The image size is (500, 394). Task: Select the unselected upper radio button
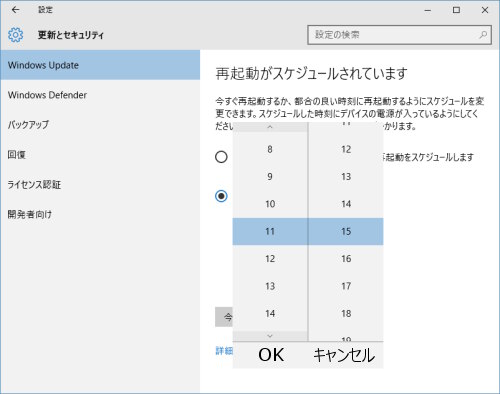[x=221, y=157]
